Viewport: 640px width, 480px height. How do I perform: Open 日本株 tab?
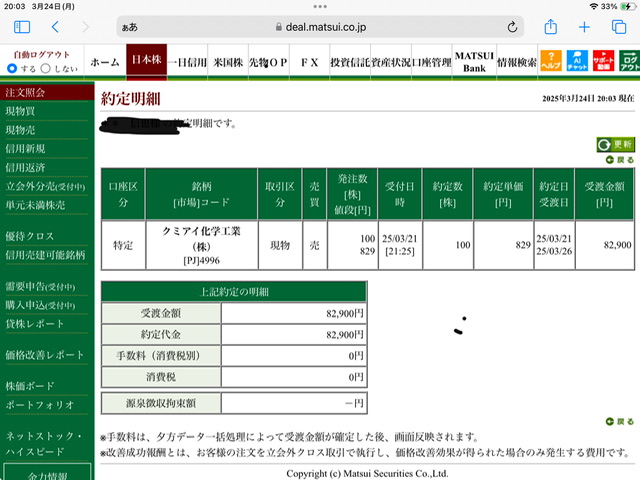click(x=147, y=60)
